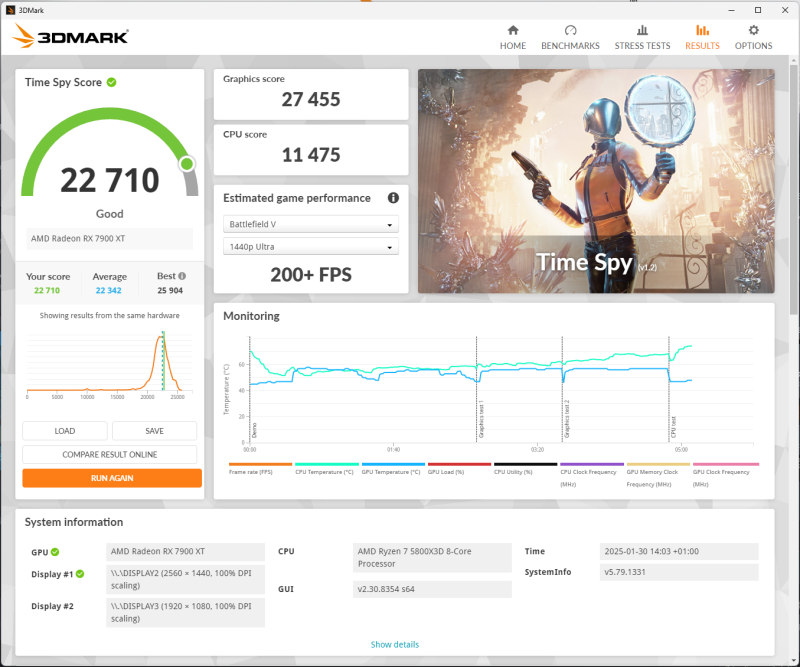Click the SystemInfo version v5.79.1331

(x=679, y=572)
